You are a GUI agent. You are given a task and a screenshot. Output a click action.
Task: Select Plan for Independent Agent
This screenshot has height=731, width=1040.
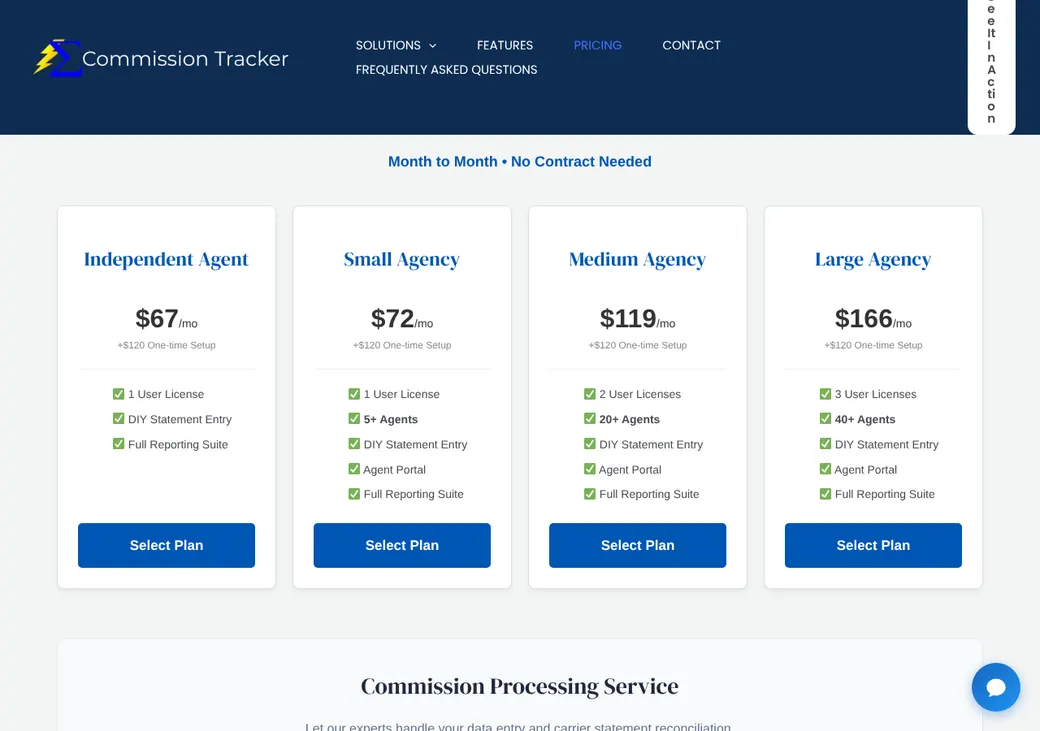(x=166, y=545)
